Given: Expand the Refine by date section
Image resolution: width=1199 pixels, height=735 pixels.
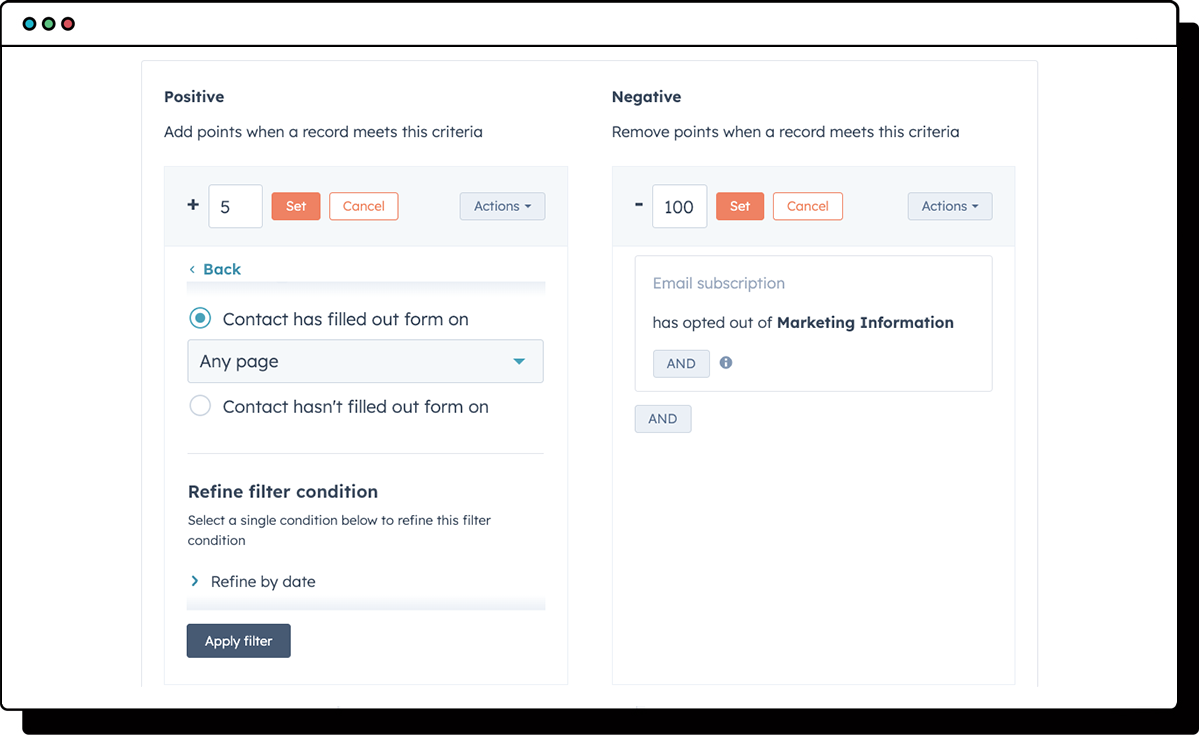Looking at the screenshot, I should 262,581.
